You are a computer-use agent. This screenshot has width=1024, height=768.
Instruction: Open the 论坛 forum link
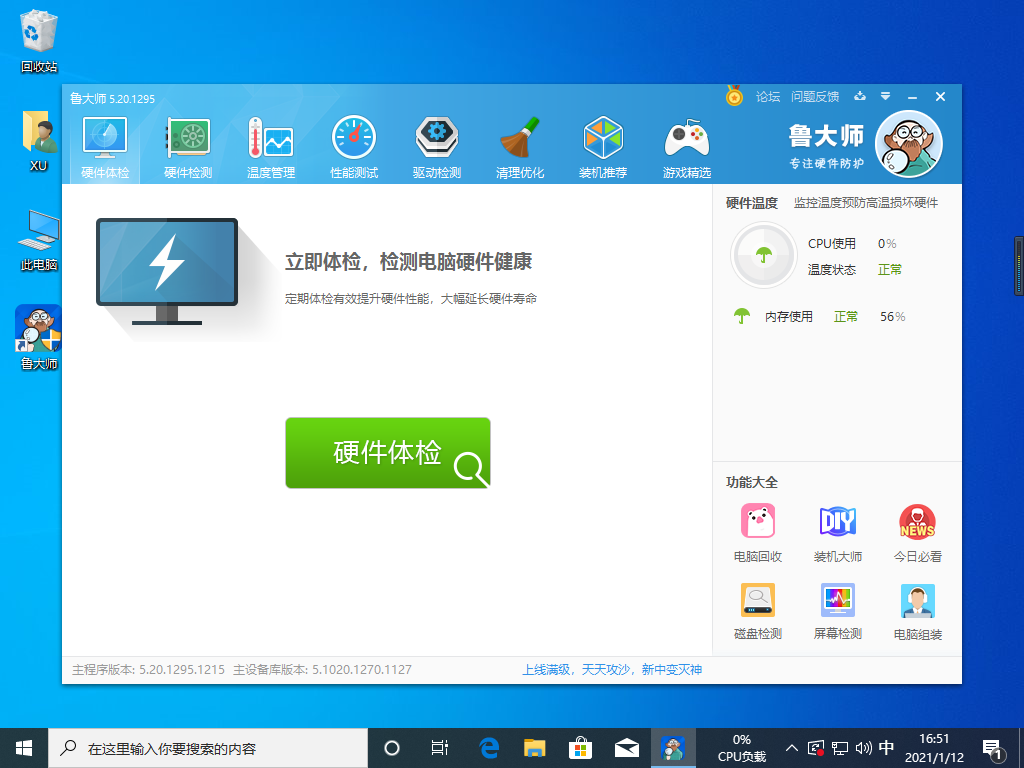click(768, 97)
